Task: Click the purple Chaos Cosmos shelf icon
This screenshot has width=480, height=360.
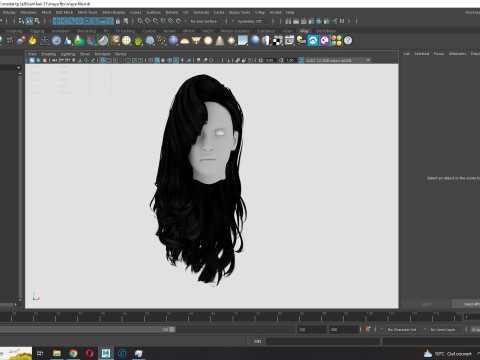Action: click(324, 41)
